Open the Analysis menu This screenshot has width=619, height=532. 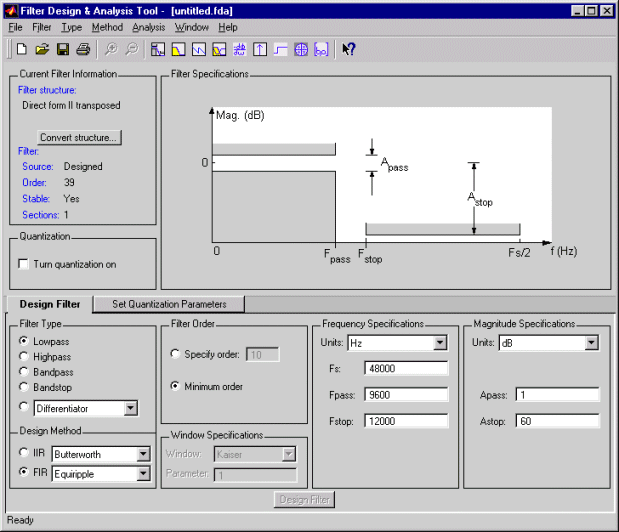(x=148, y=27)
